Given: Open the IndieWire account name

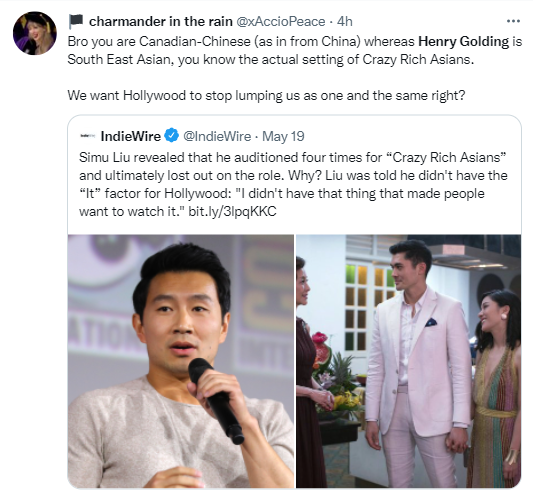Looking at the screenshot, I should click(x=131, y=136).
